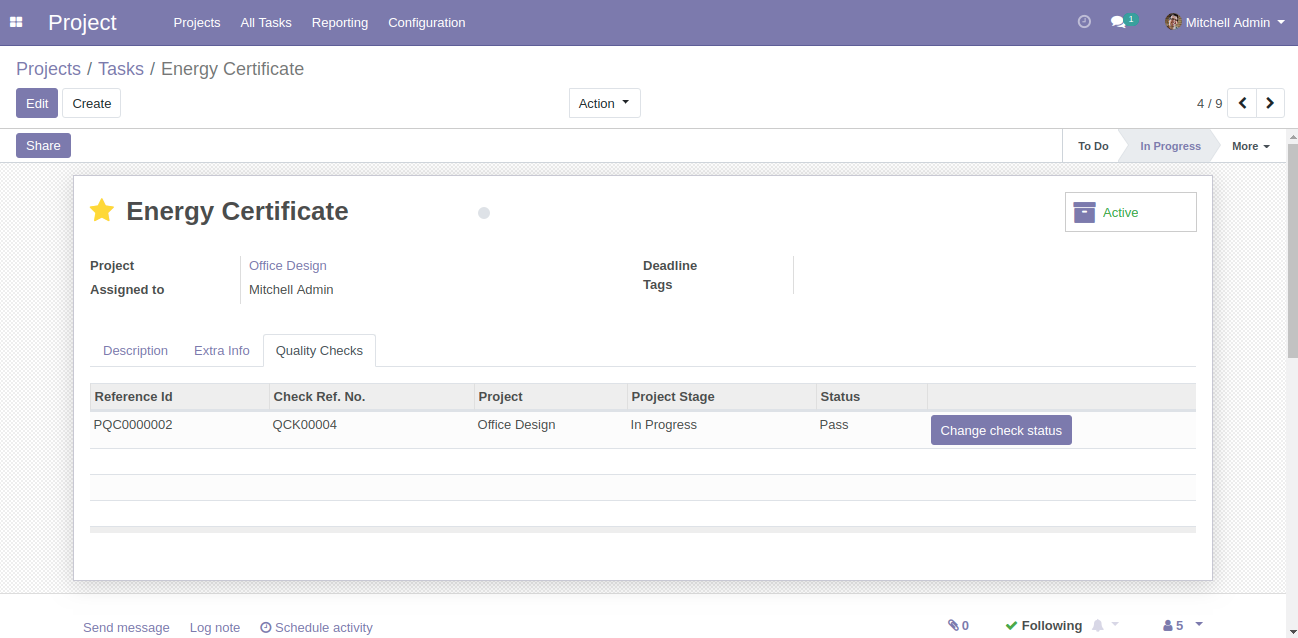
Task: Switch to the Extra Info tab
Action: pyautogui.click(x=221, y=351)
